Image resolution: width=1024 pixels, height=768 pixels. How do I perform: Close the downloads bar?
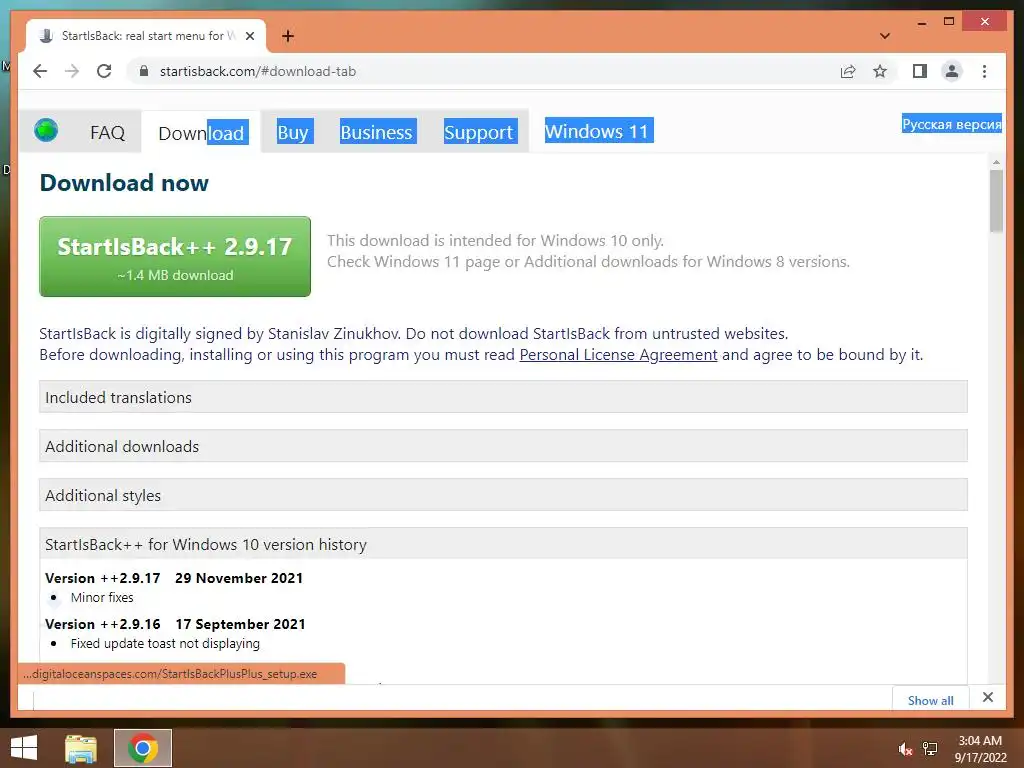tap(987, 697)
